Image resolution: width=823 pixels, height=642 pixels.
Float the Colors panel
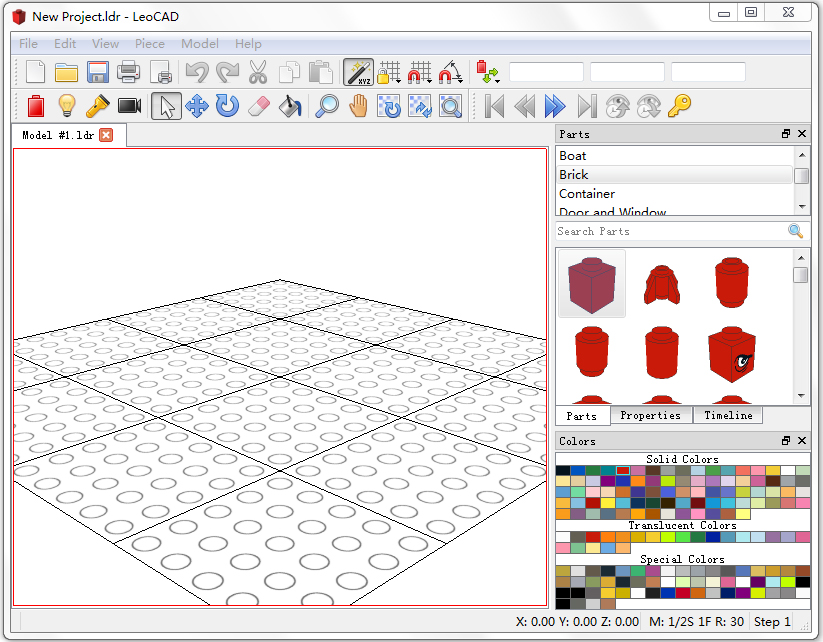(x=786, y=441)
